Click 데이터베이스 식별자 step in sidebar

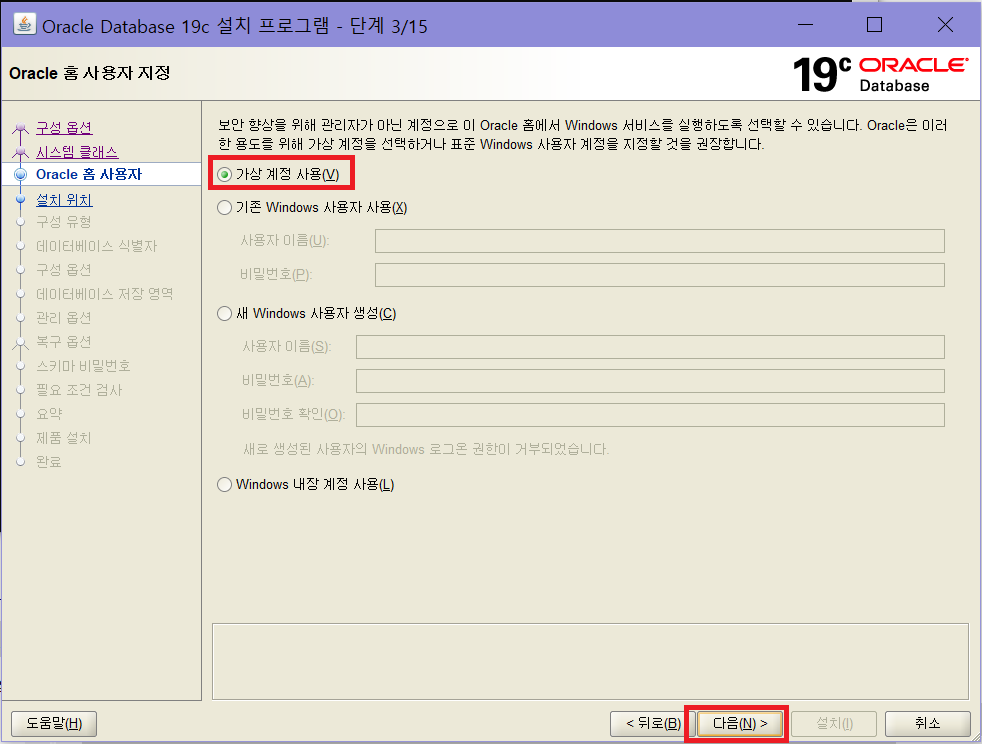(x=96, y=246)
